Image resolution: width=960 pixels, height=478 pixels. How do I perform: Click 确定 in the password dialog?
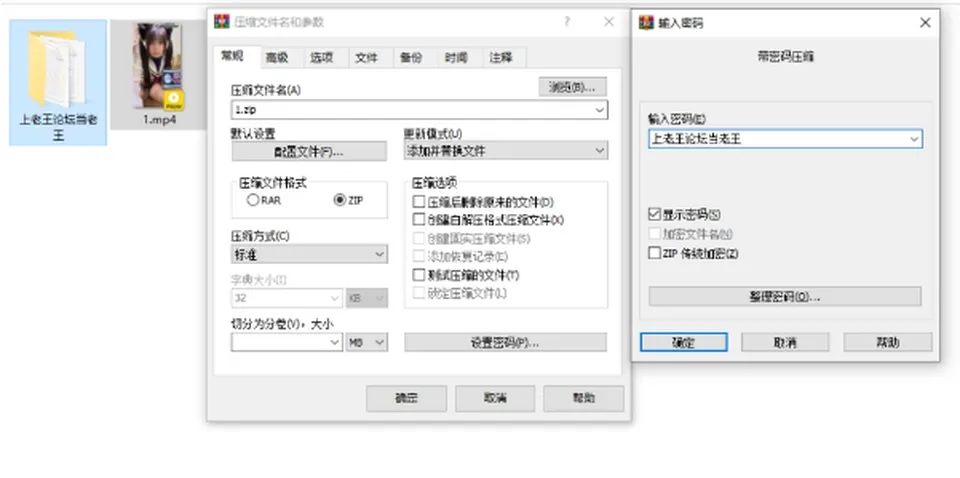point(684,342)
